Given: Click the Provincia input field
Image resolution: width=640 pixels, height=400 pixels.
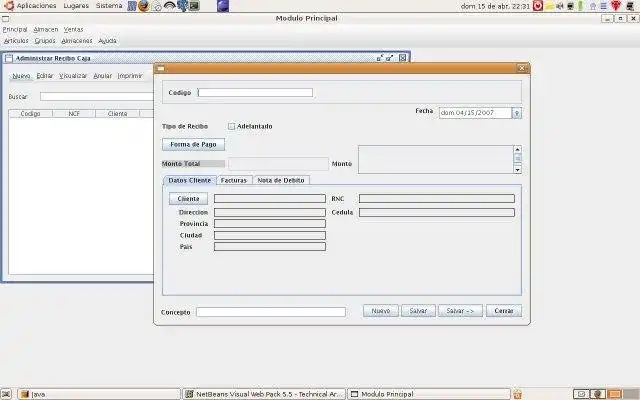Looking at the screenshot, I should pyautogui.click(x=270, y=224).
